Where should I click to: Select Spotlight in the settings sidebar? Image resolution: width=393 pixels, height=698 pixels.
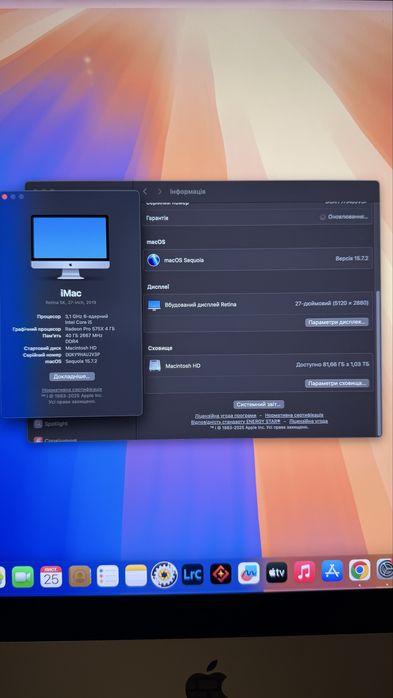point(57,424)
